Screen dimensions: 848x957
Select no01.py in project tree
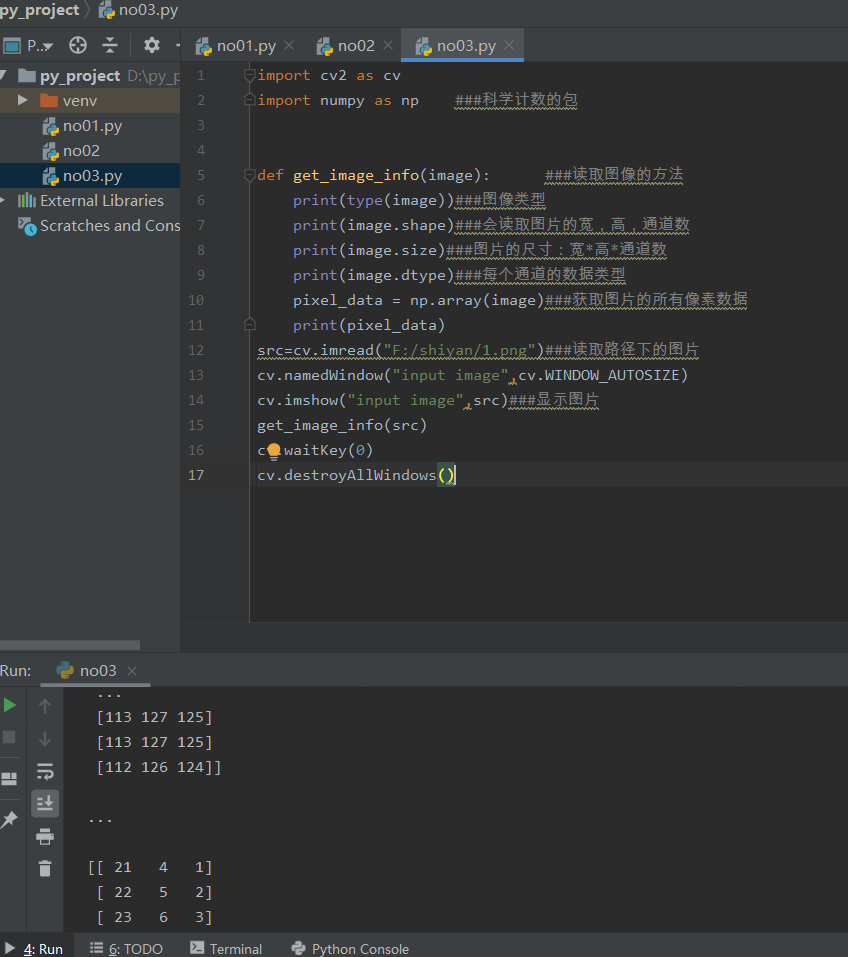(x=90, y=126)
